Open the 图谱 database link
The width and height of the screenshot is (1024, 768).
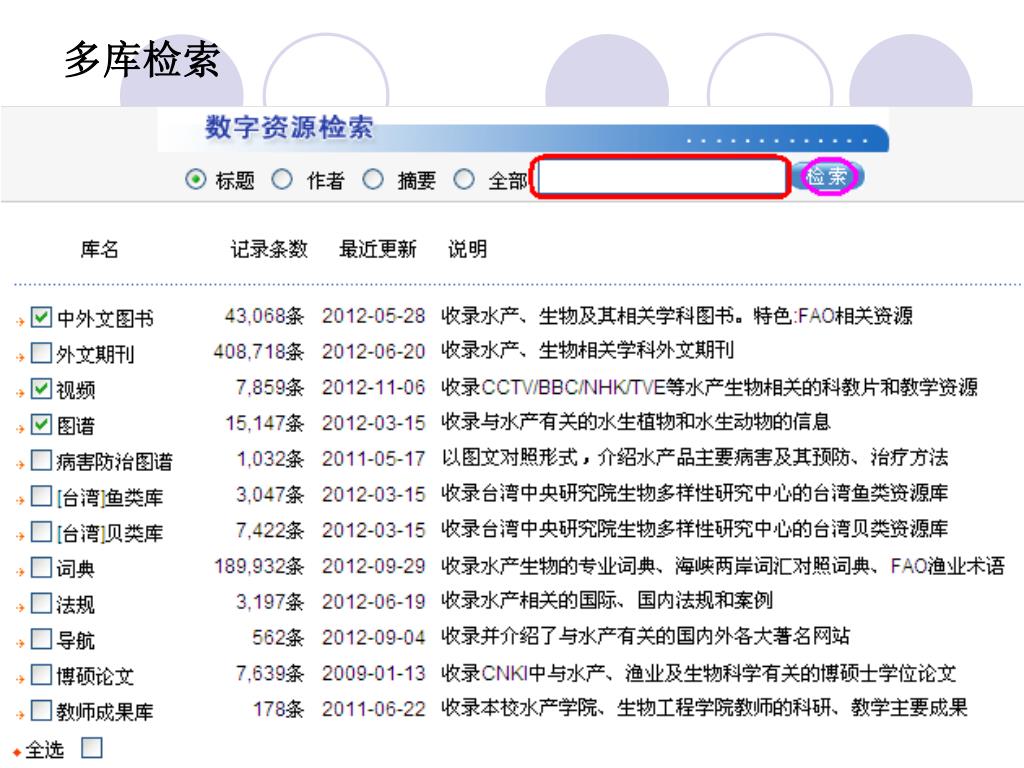point(76,426)
